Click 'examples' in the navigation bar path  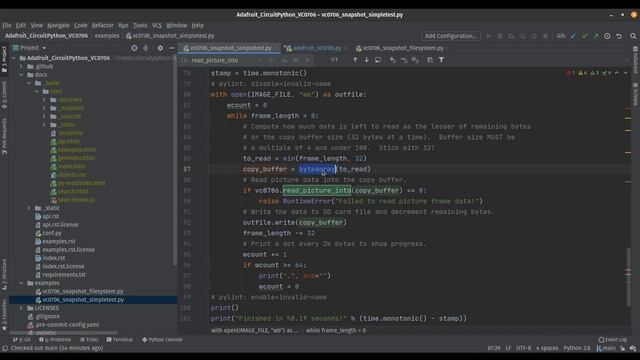(x=107, y=36)
